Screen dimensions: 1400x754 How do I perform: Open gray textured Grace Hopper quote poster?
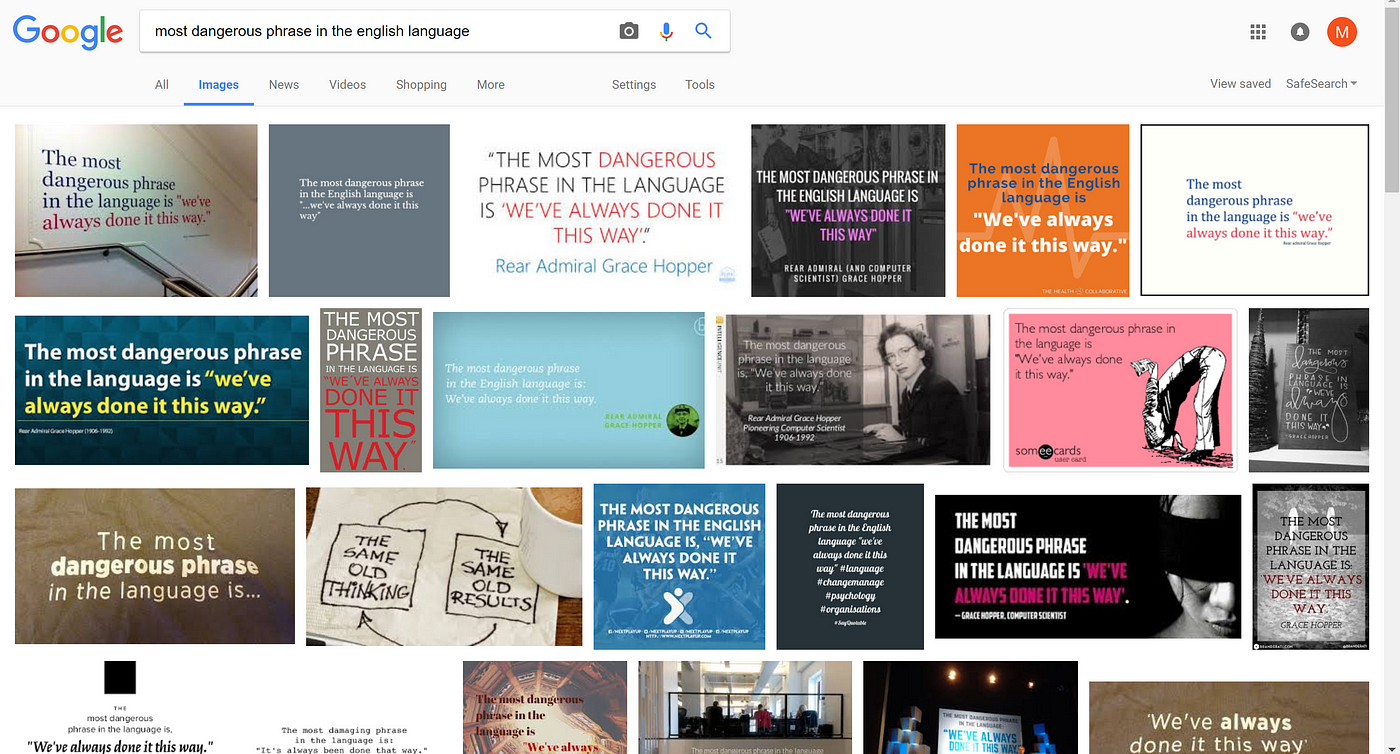click(x=1311, y=566)
